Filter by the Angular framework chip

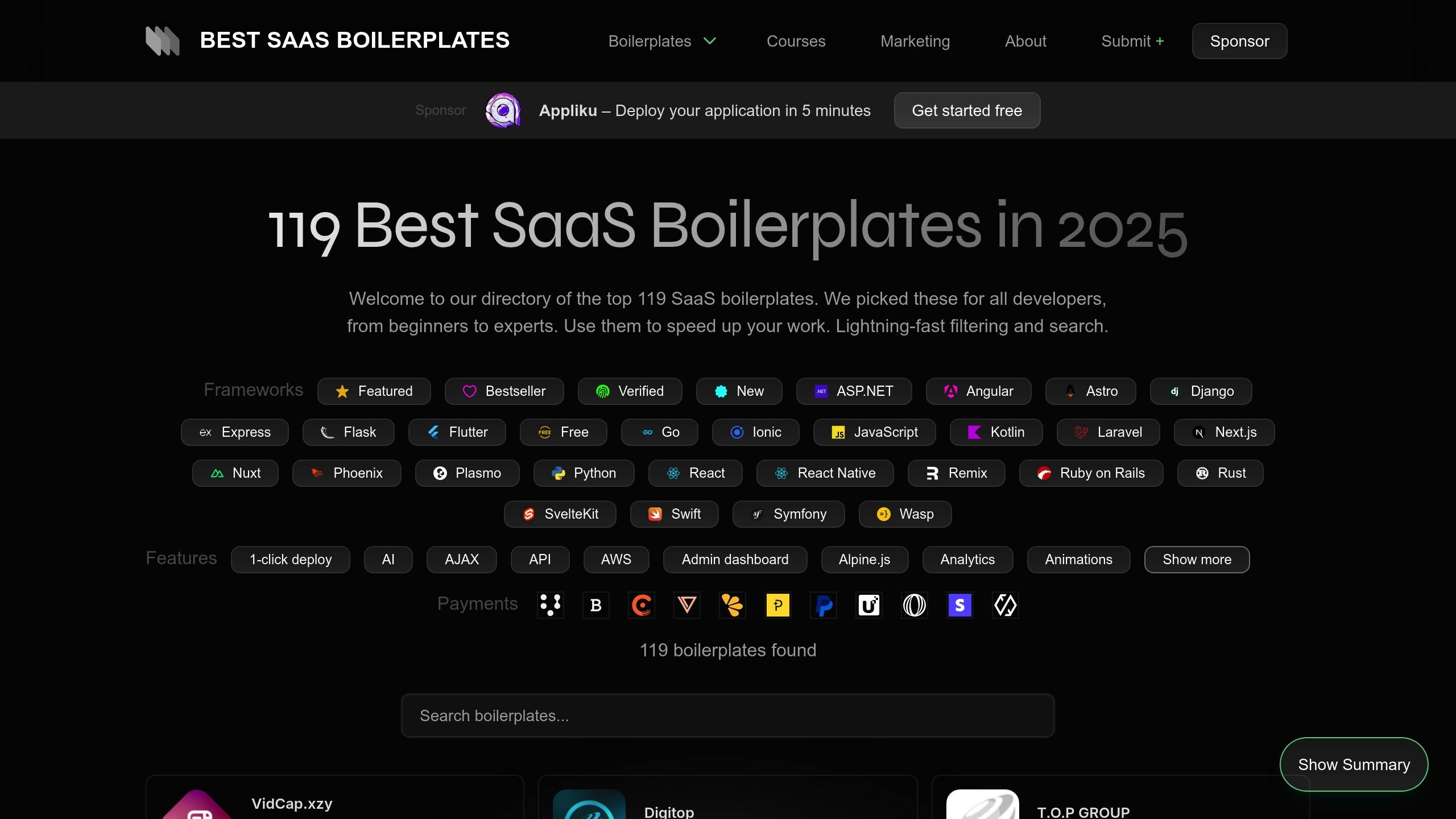click(x=978, y=391)
